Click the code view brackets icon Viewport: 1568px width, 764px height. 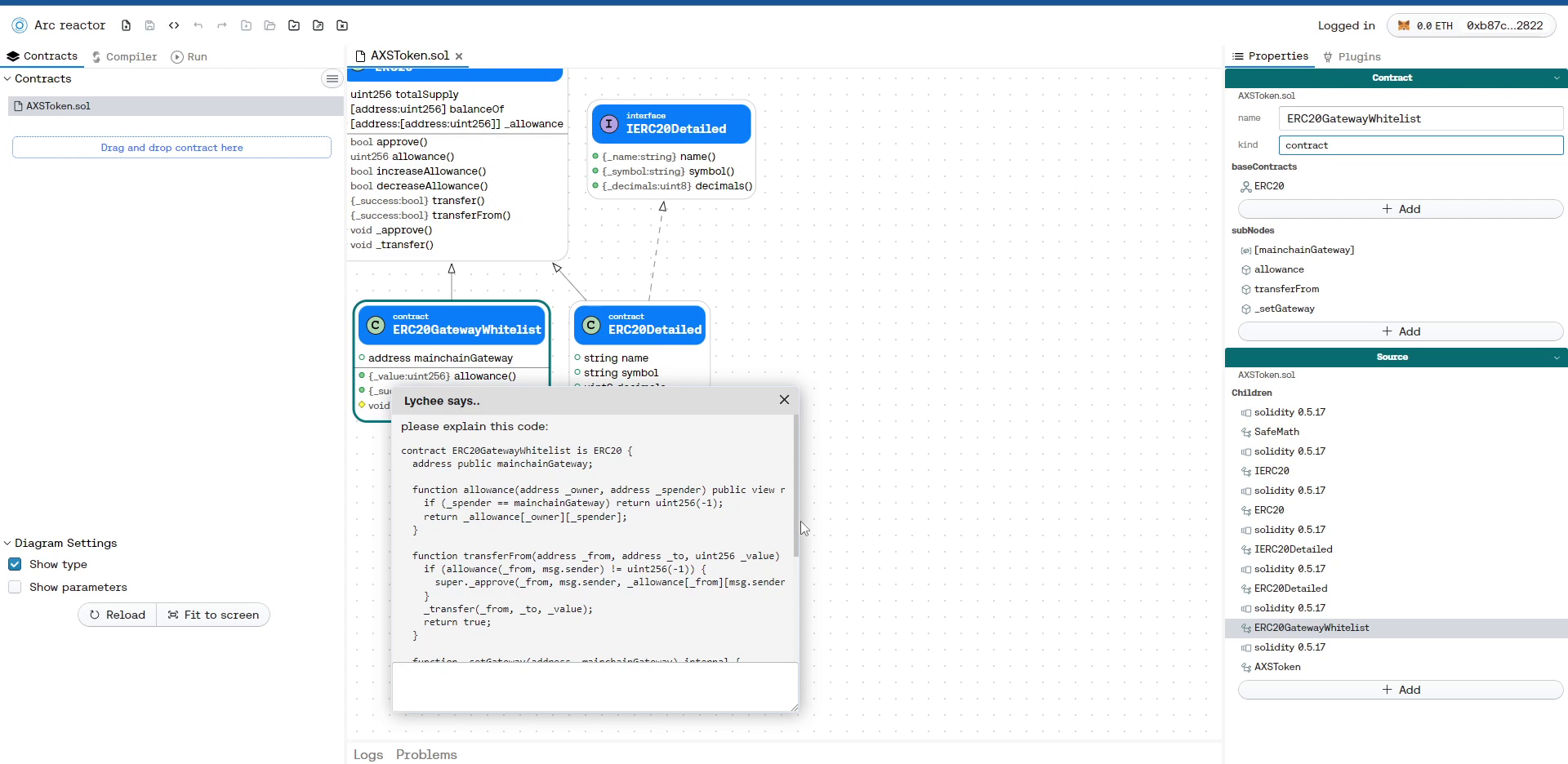tap(174, 25)
